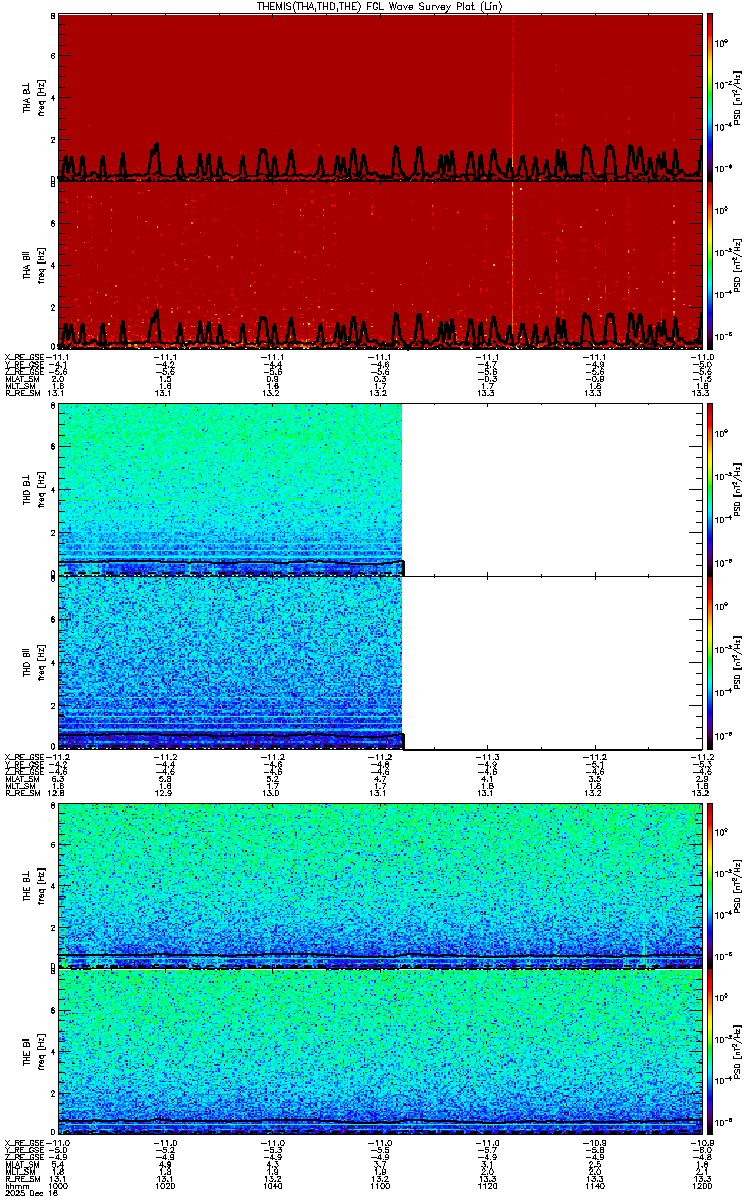Click the 1140 time tick label
Viewport: 750px width, 1200px height.
pyautogui.click(x=594, y=1186)
